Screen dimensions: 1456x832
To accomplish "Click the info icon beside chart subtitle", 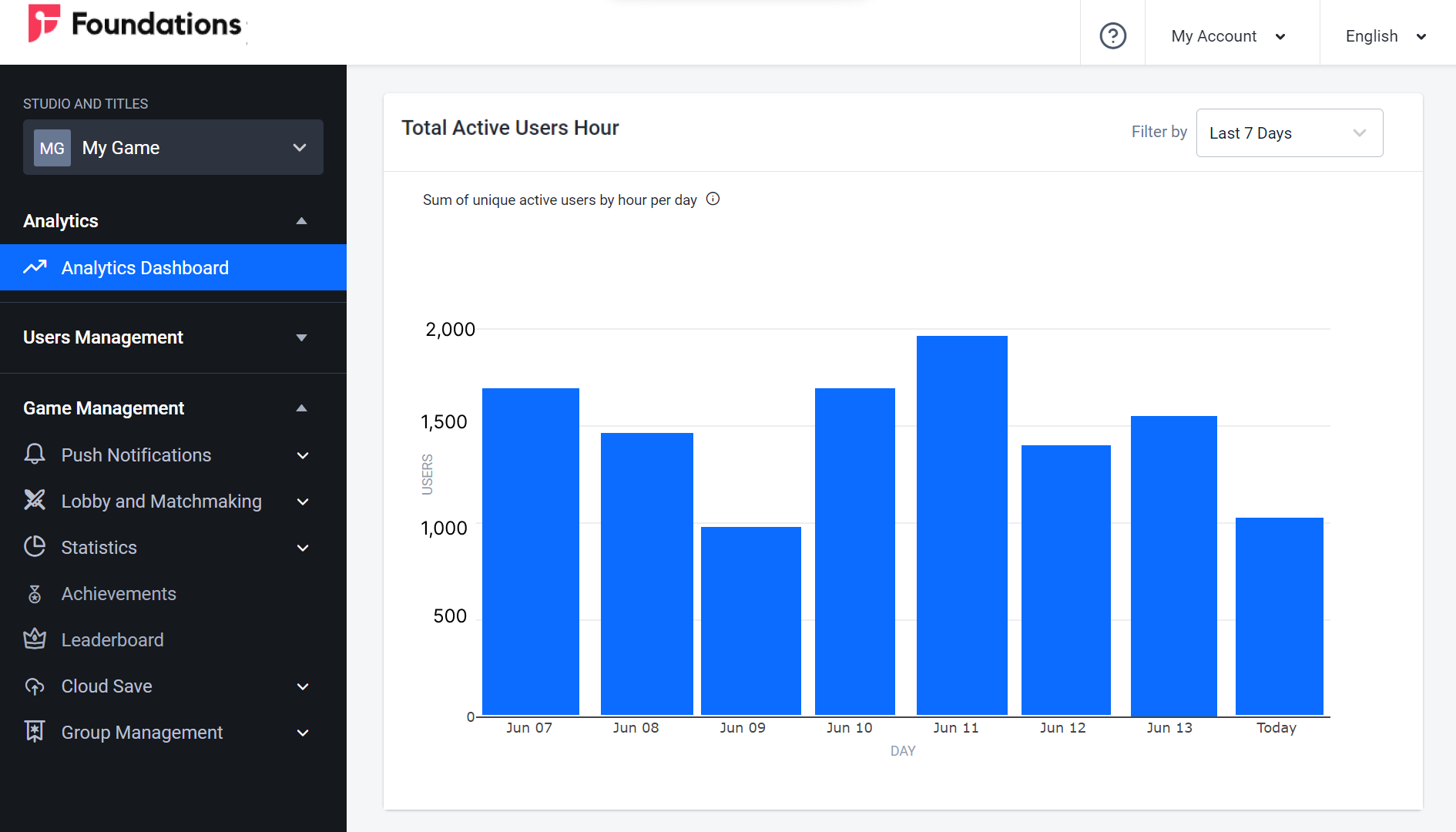I will click(713, 199).
